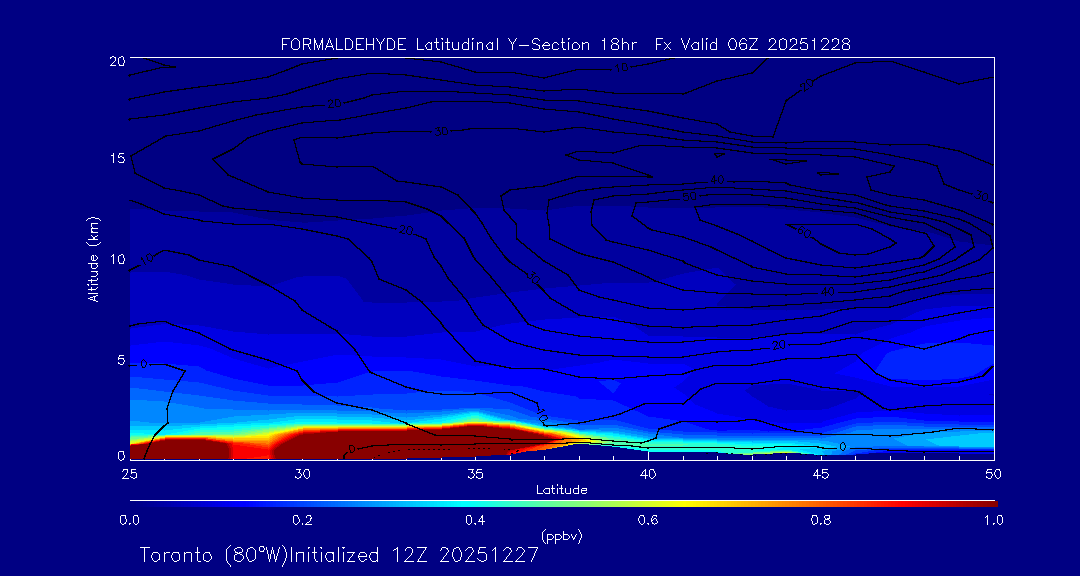Click the 10 km altitude tick label
Image resolution: width=1080 pixels, height=576 pixels.
coord(116,259)
